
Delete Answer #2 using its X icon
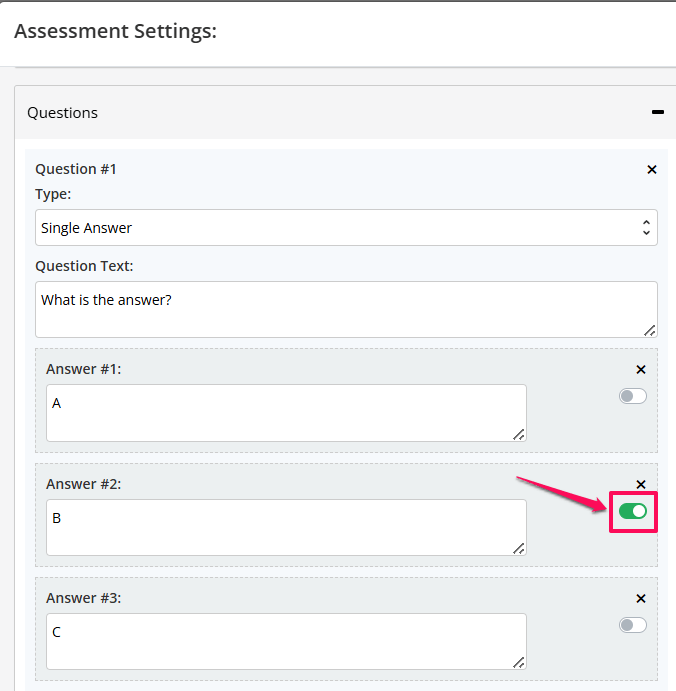(641, 485)
